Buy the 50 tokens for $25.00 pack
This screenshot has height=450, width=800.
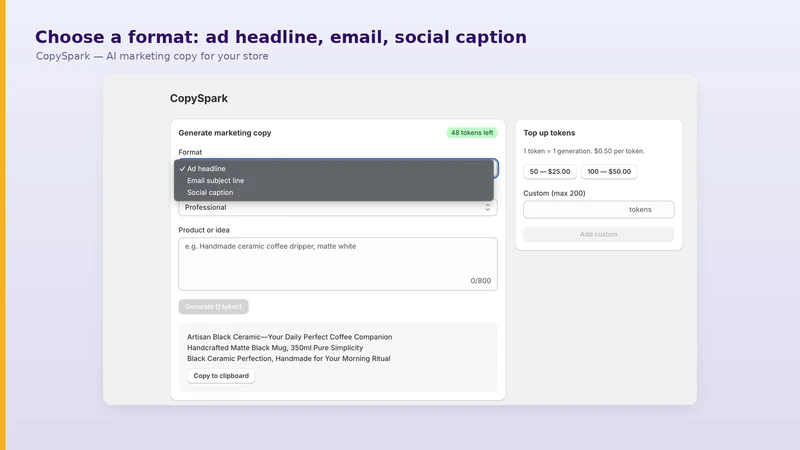[550, 171]
